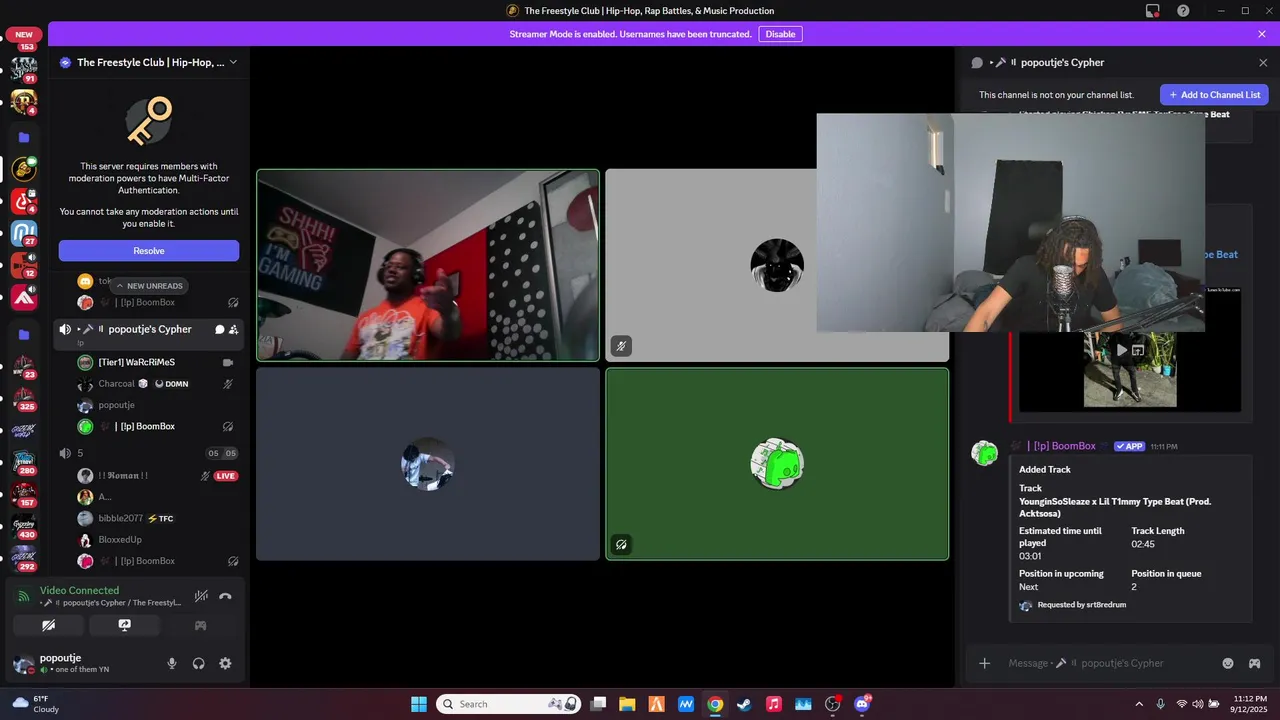Select voice channel named 5
Viewport: 1280px width, 720px height.
coord(148,453)
